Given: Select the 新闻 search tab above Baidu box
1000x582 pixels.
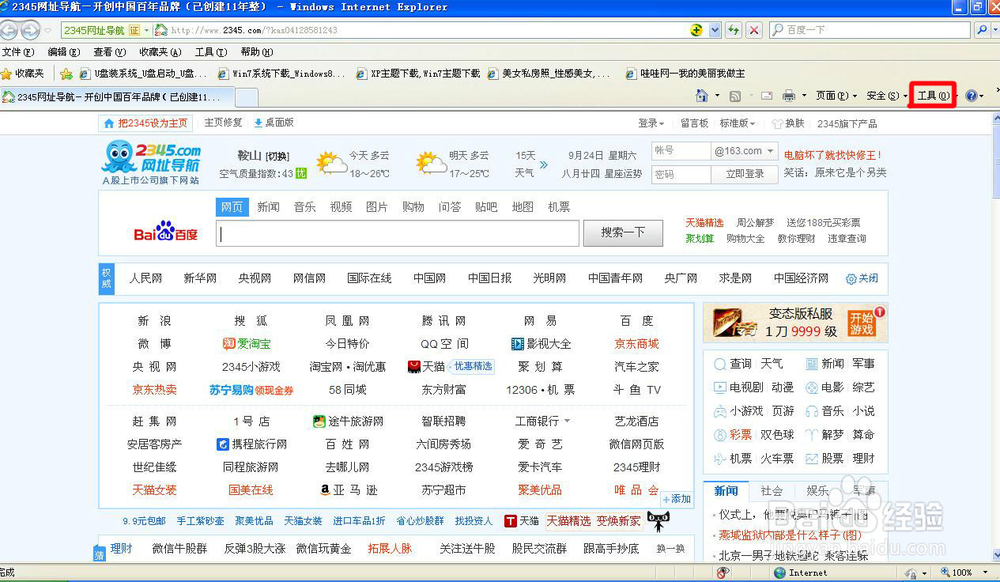Looking at the screenshot, I should point(268,207).
